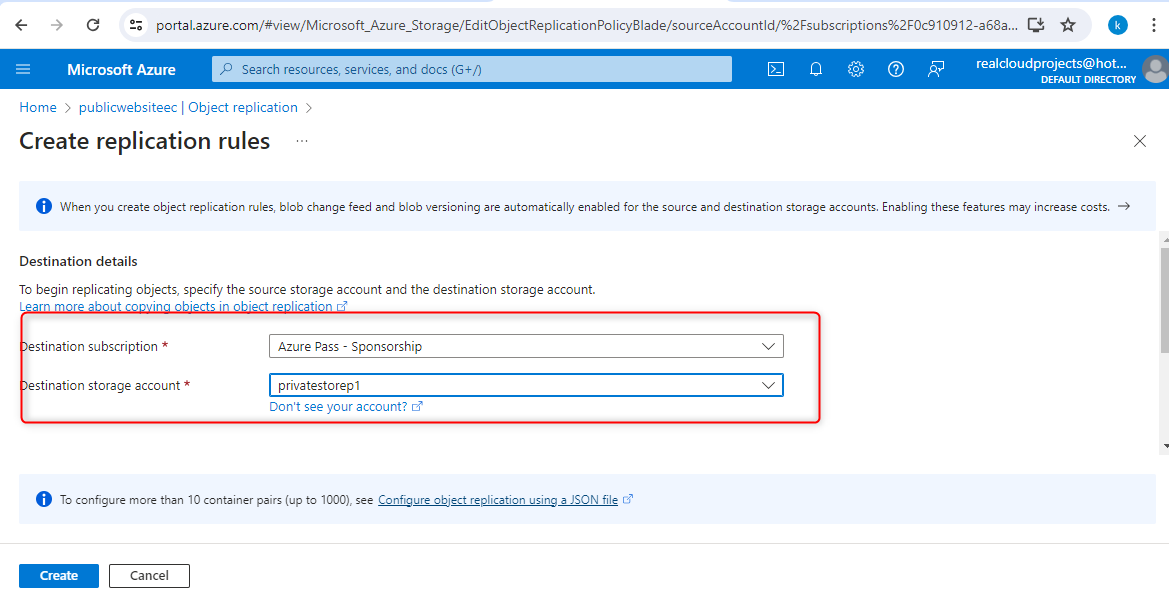Click the Create button
This screenshot has width=1169, height=604.
point(59,576)
